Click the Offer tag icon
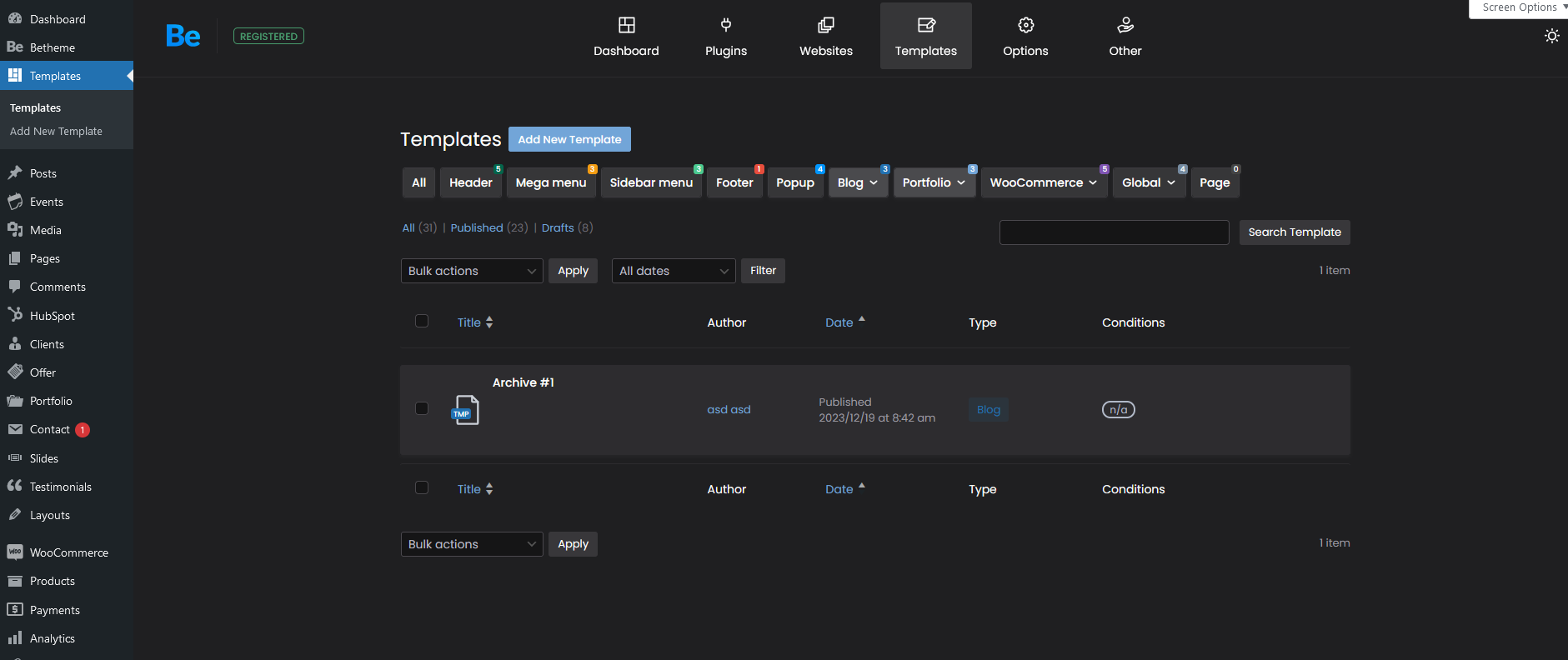This screenshot has height=660, width=1568. tap(15, 372)
